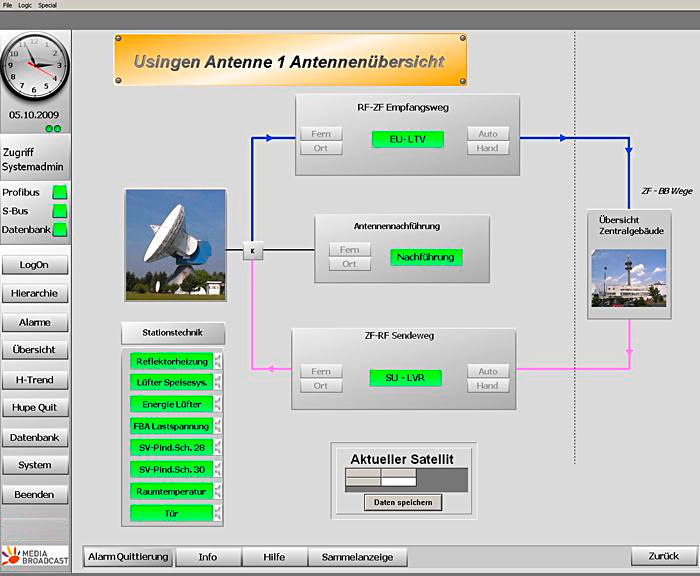
Task: Click the K coupler box near antenna
Action: [x=253, y=250]
